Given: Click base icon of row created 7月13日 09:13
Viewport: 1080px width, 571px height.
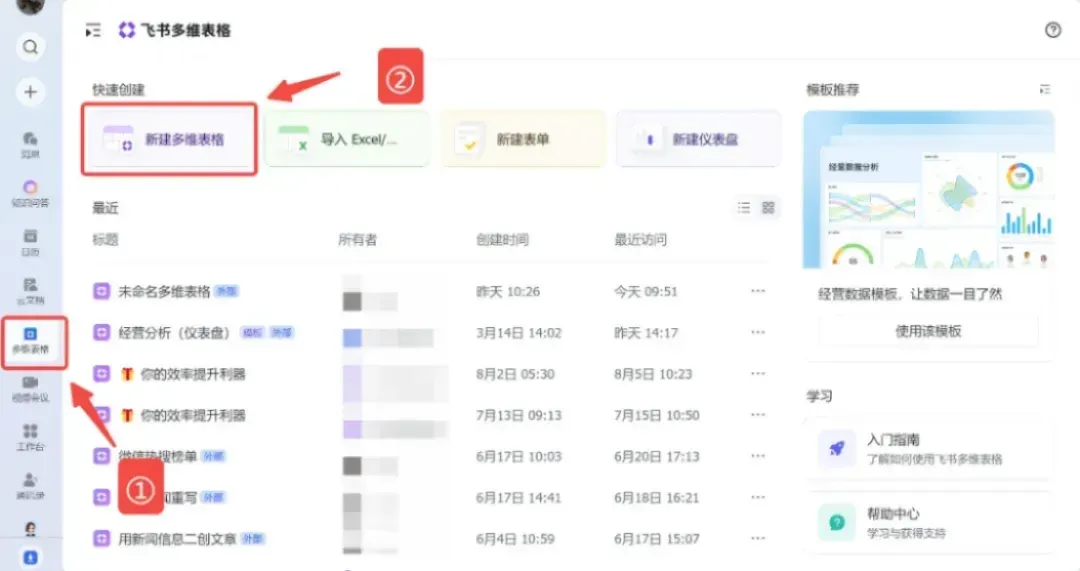Looking at the screenshot, I should (101, 415).
